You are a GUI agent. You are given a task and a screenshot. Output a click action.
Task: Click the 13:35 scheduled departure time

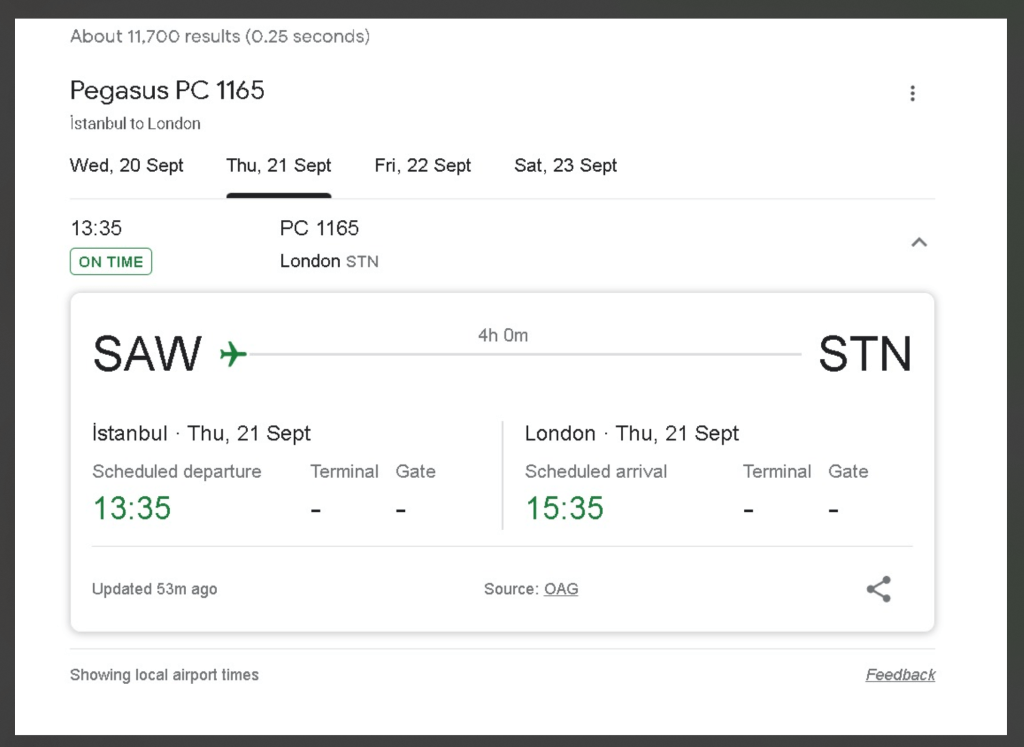[x=132, y=508]
